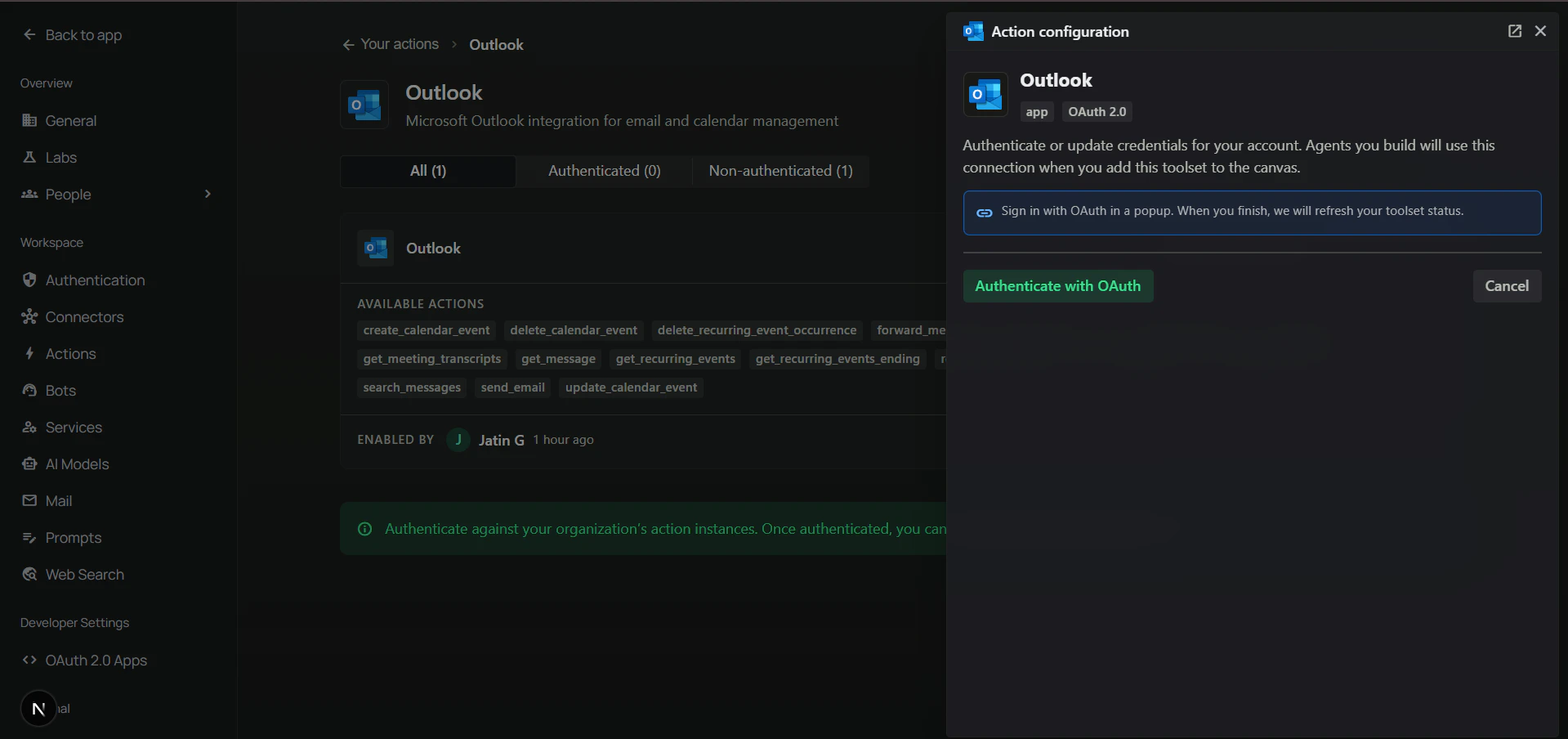Select AI Models in the sidebar

77,464
